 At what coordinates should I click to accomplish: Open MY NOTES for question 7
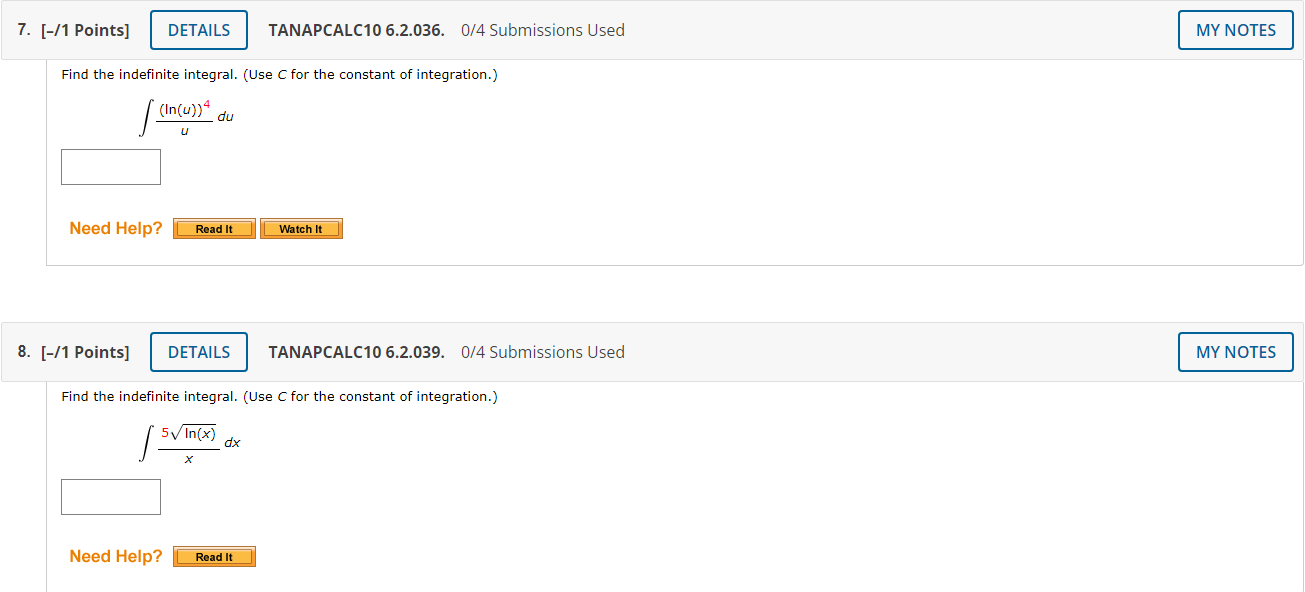tap(1235, 30)
